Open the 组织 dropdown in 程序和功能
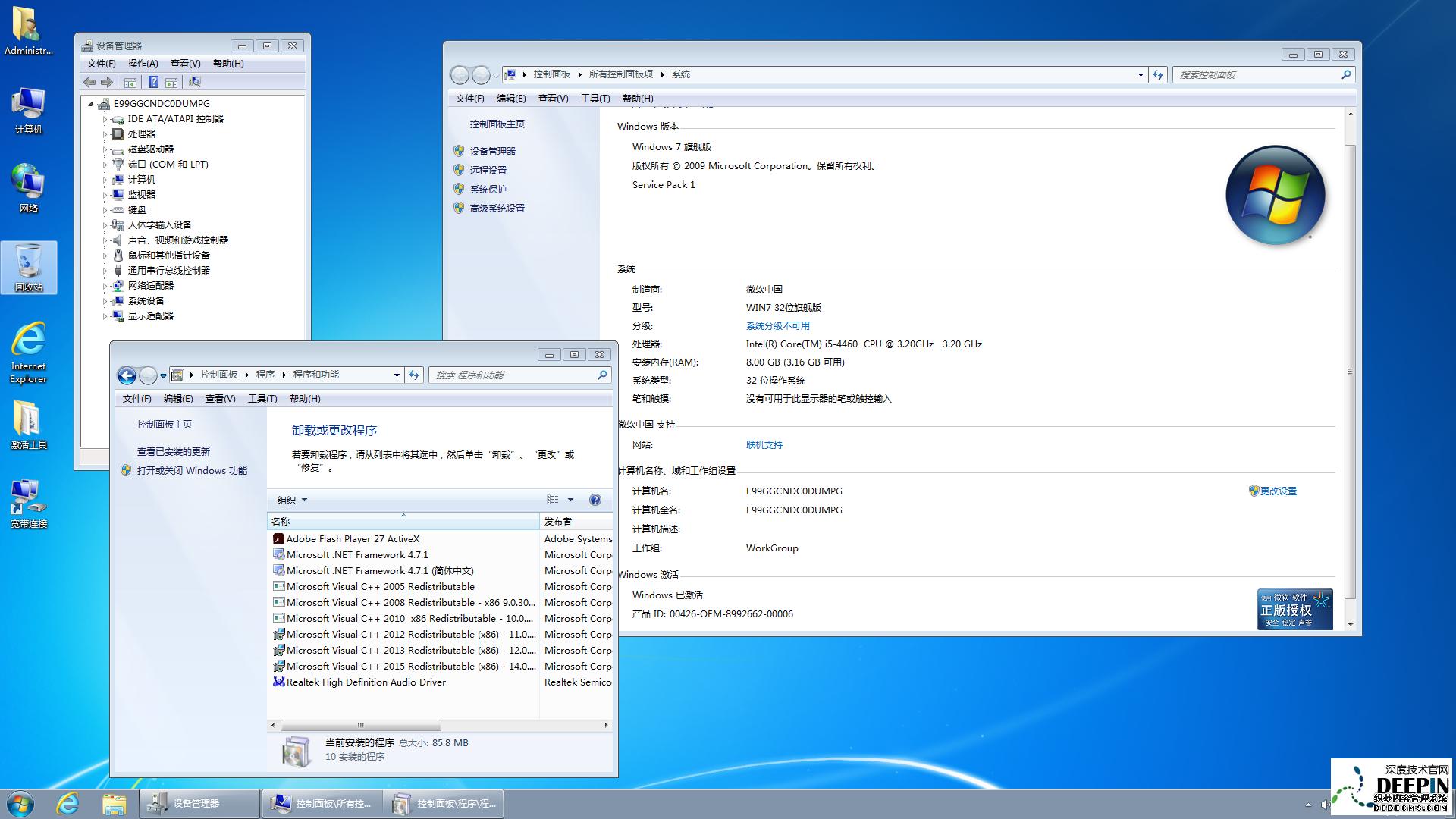The height and width of the screenshot is (819, 1456). pyautogui.click(x=290, y=500)
